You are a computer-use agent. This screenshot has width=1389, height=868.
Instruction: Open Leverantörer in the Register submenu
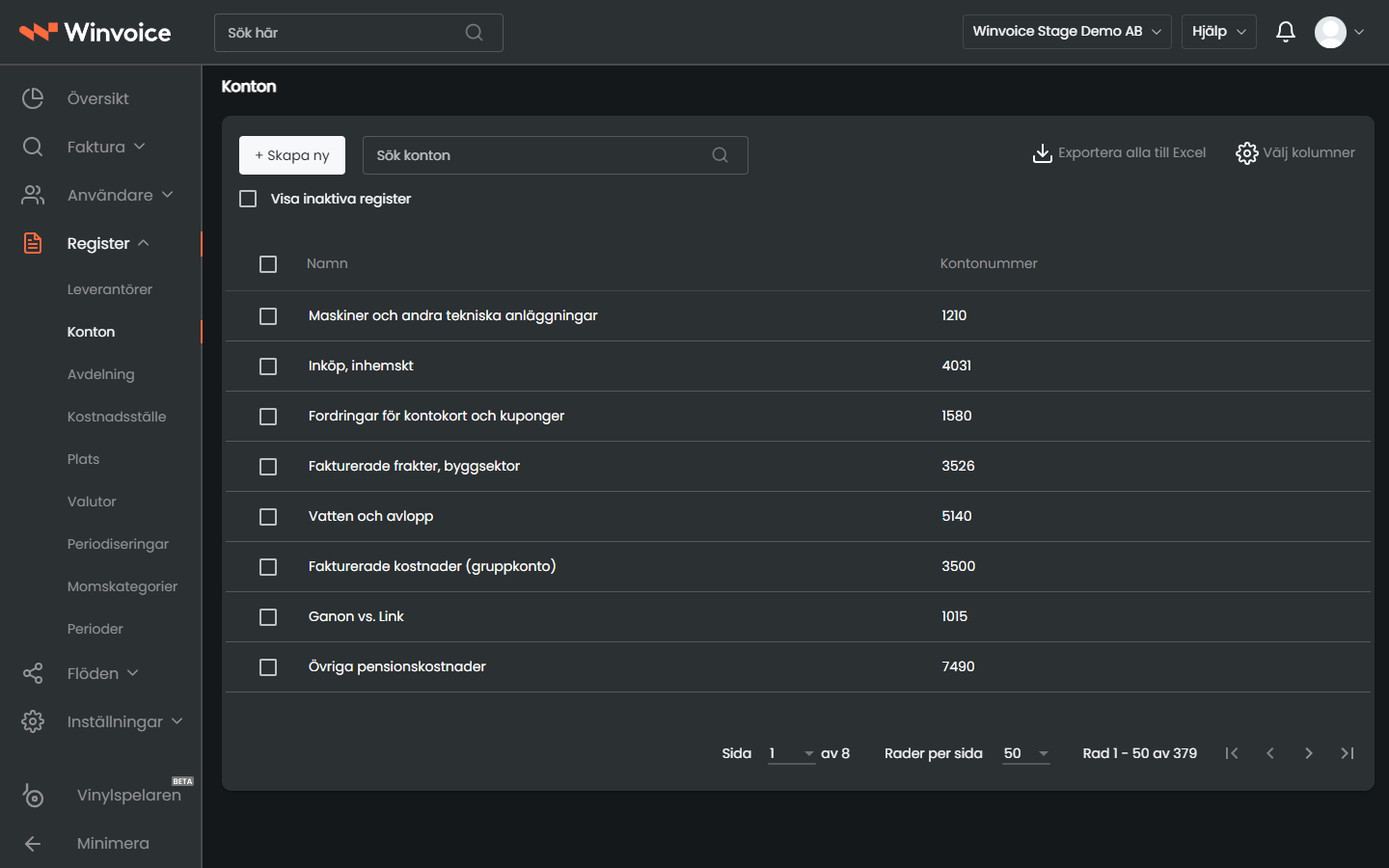110,289
